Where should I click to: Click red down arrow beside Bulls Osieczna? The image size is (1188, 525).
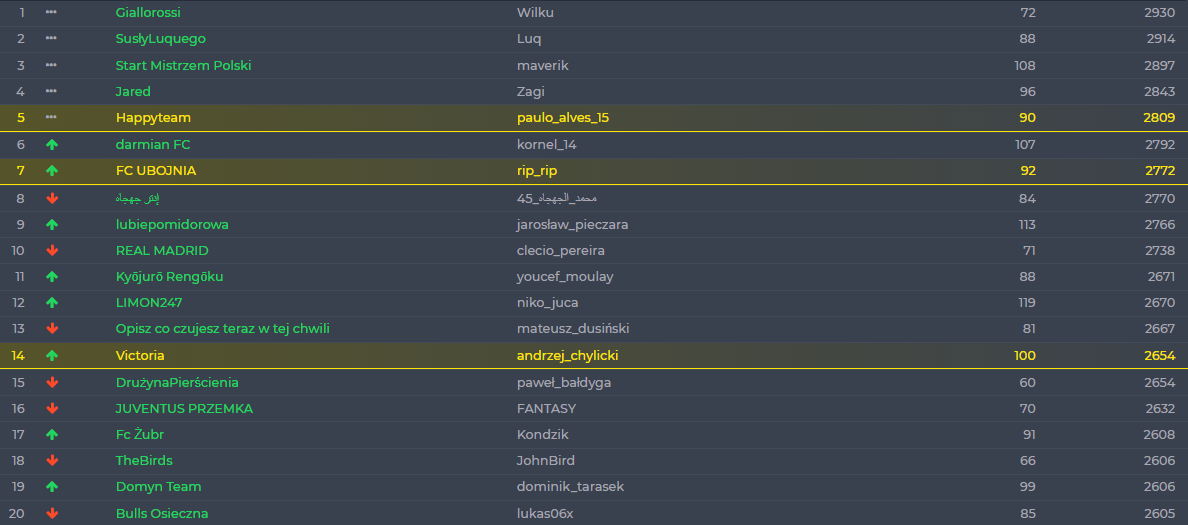click(x=52, y=514)
